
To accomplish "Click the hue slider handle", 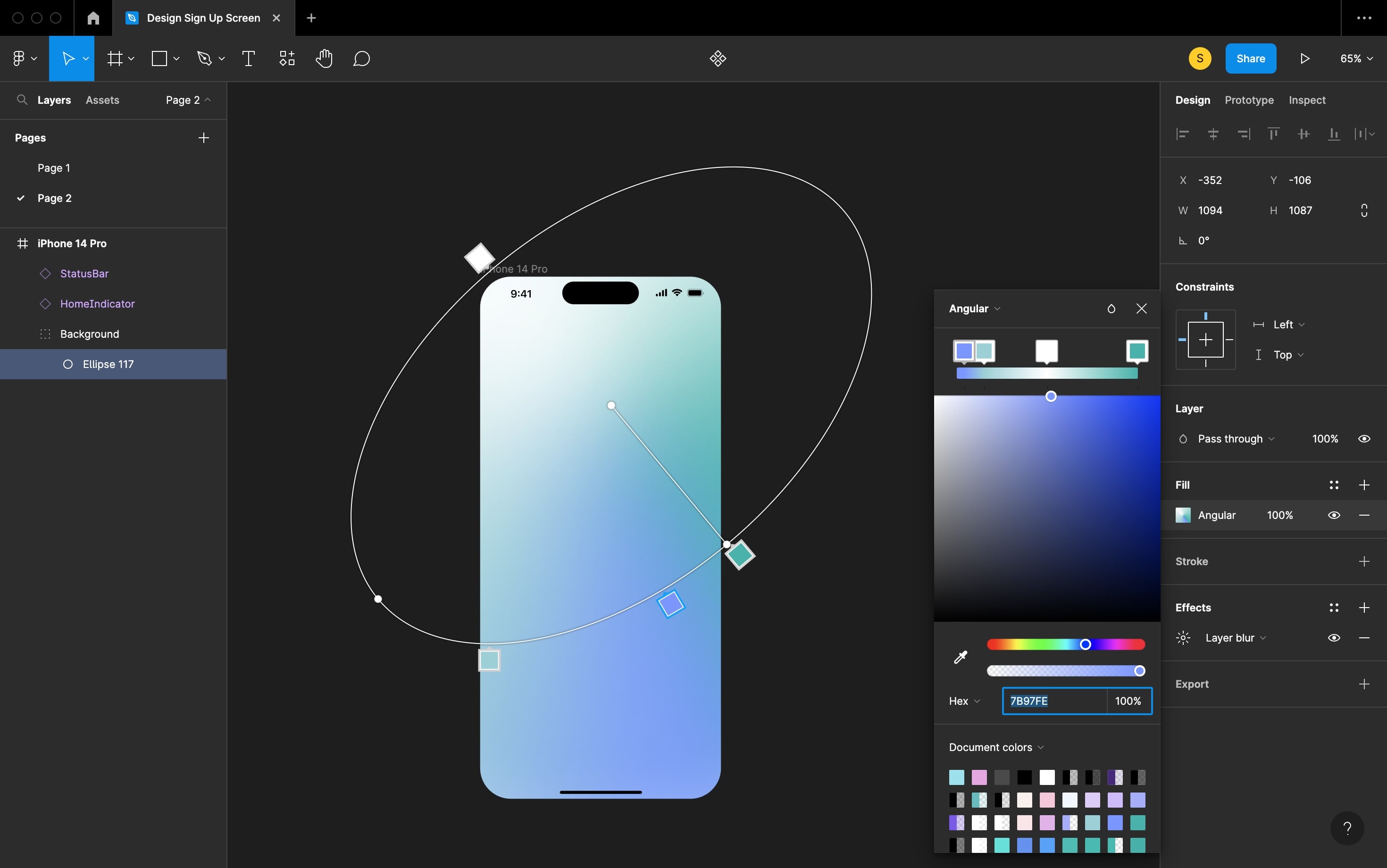I will coord(1085,645).
